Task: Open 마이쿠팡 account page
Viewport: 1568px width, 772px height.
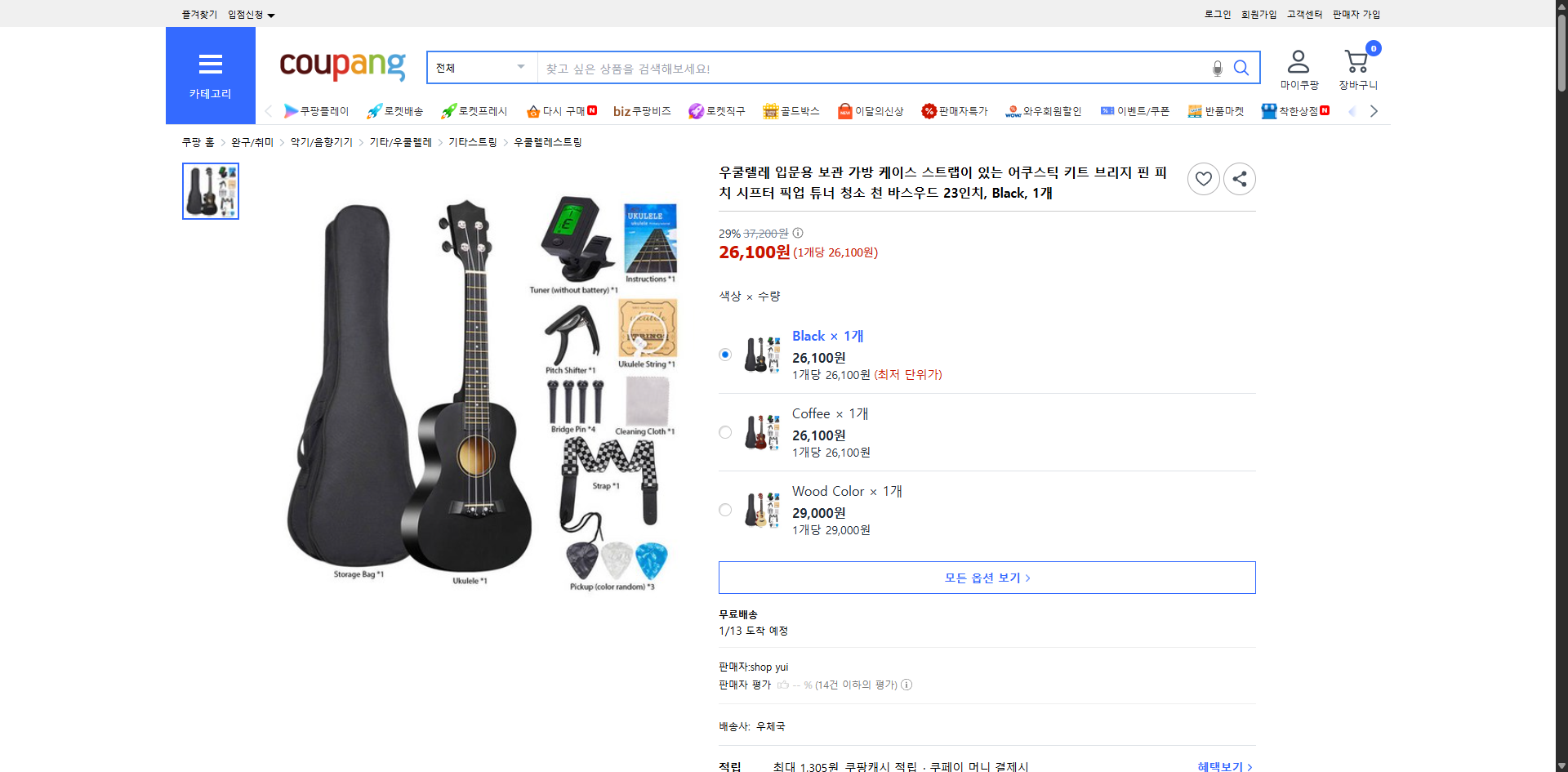Action: click(x=1298, y=68)
